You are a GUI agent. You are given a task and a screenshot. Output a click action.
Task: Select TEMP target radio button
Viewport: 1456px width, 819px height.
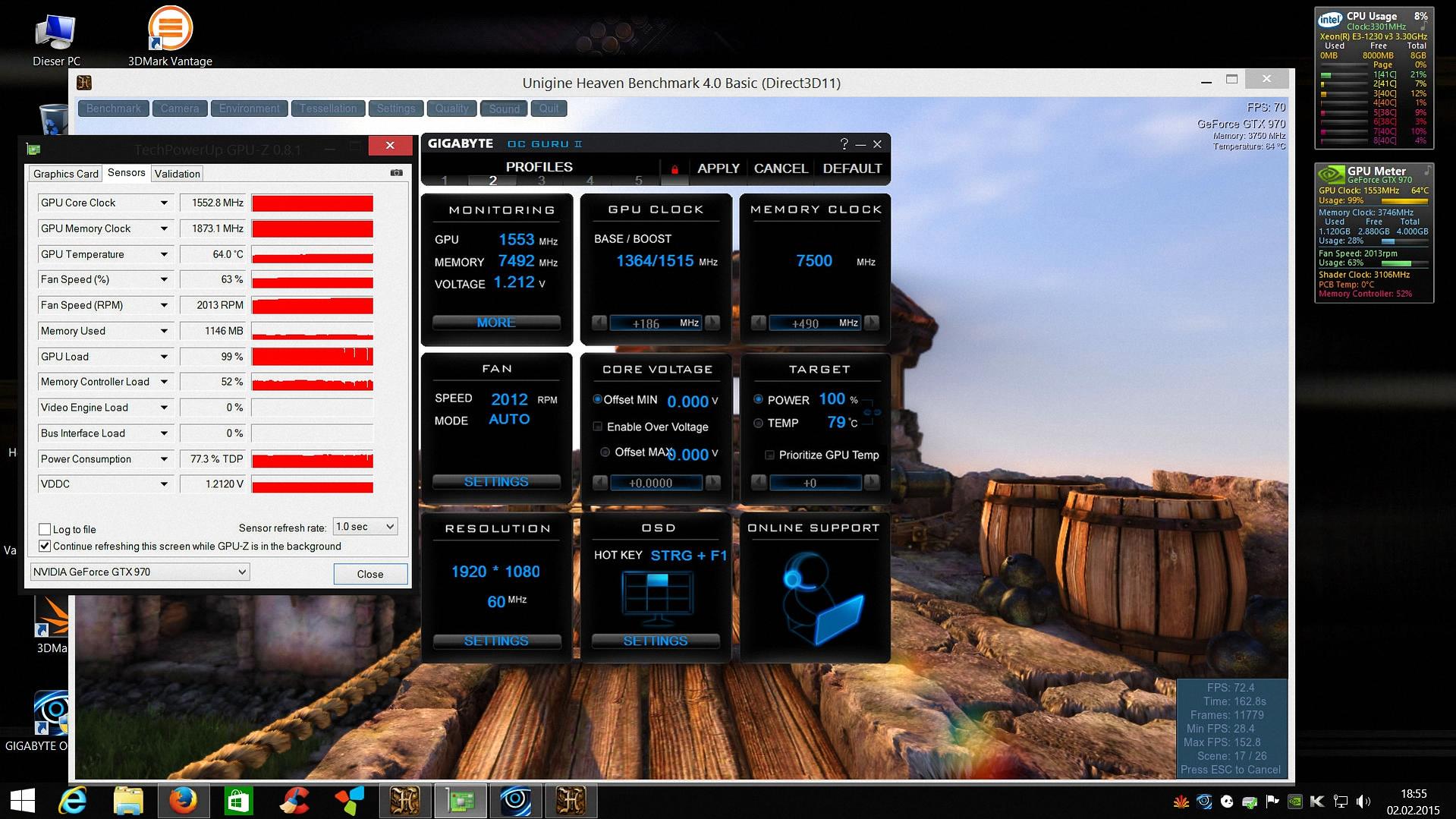click(758, 423)
